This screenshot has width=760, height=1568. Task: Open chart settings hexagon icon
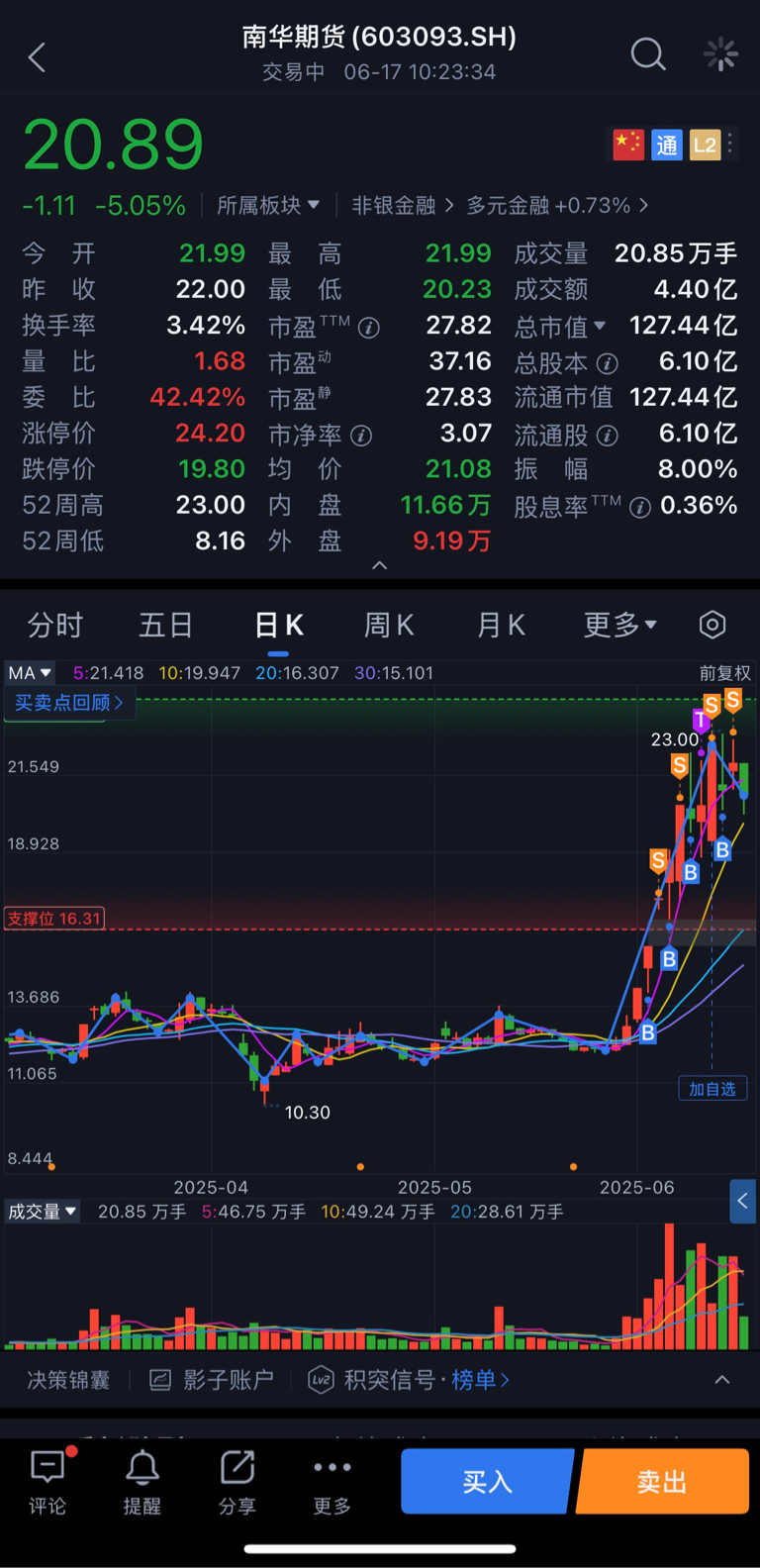tap(712, 625)
